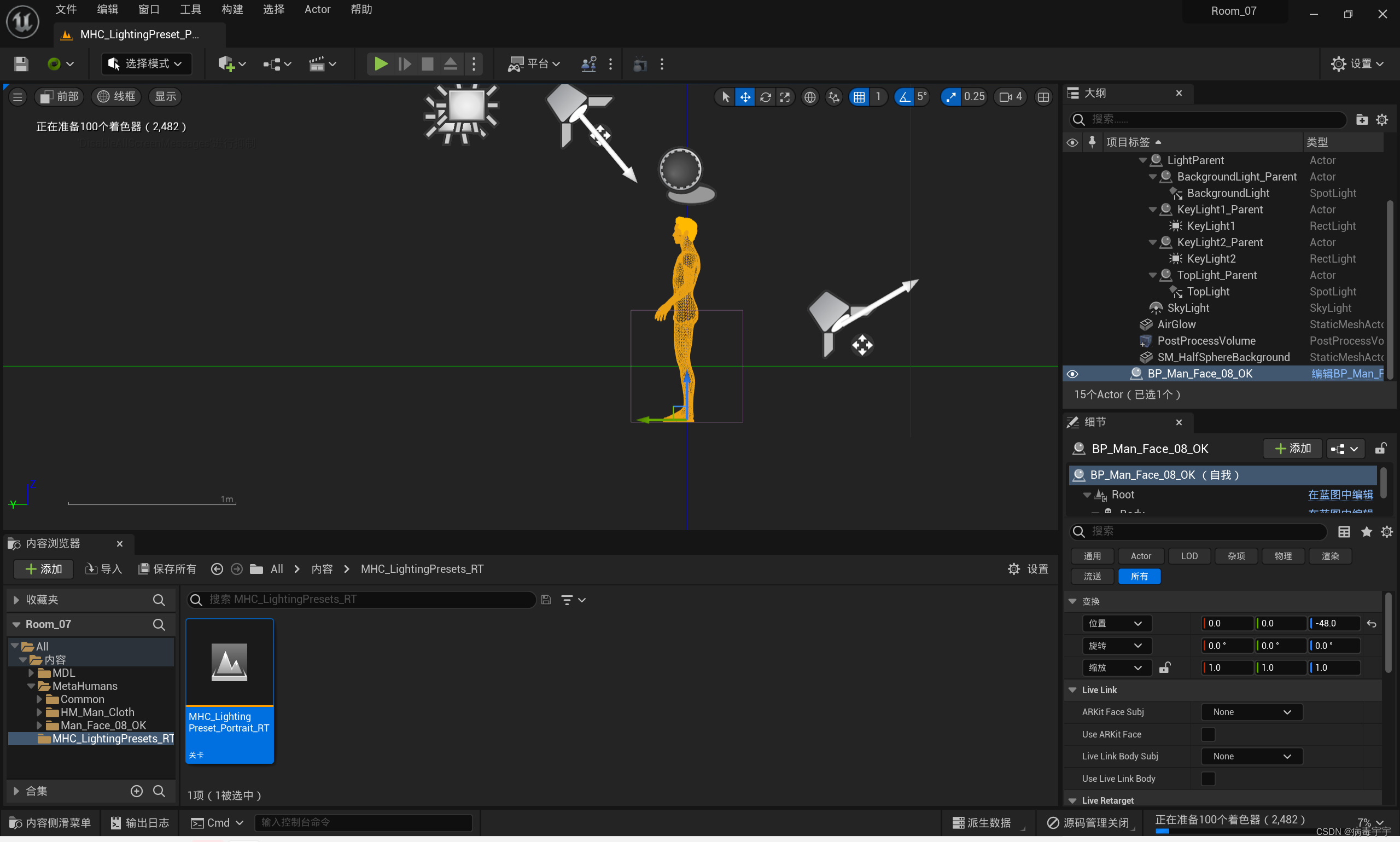Collapse the KeyLight1_Parent tree node

pos(1152,210)
